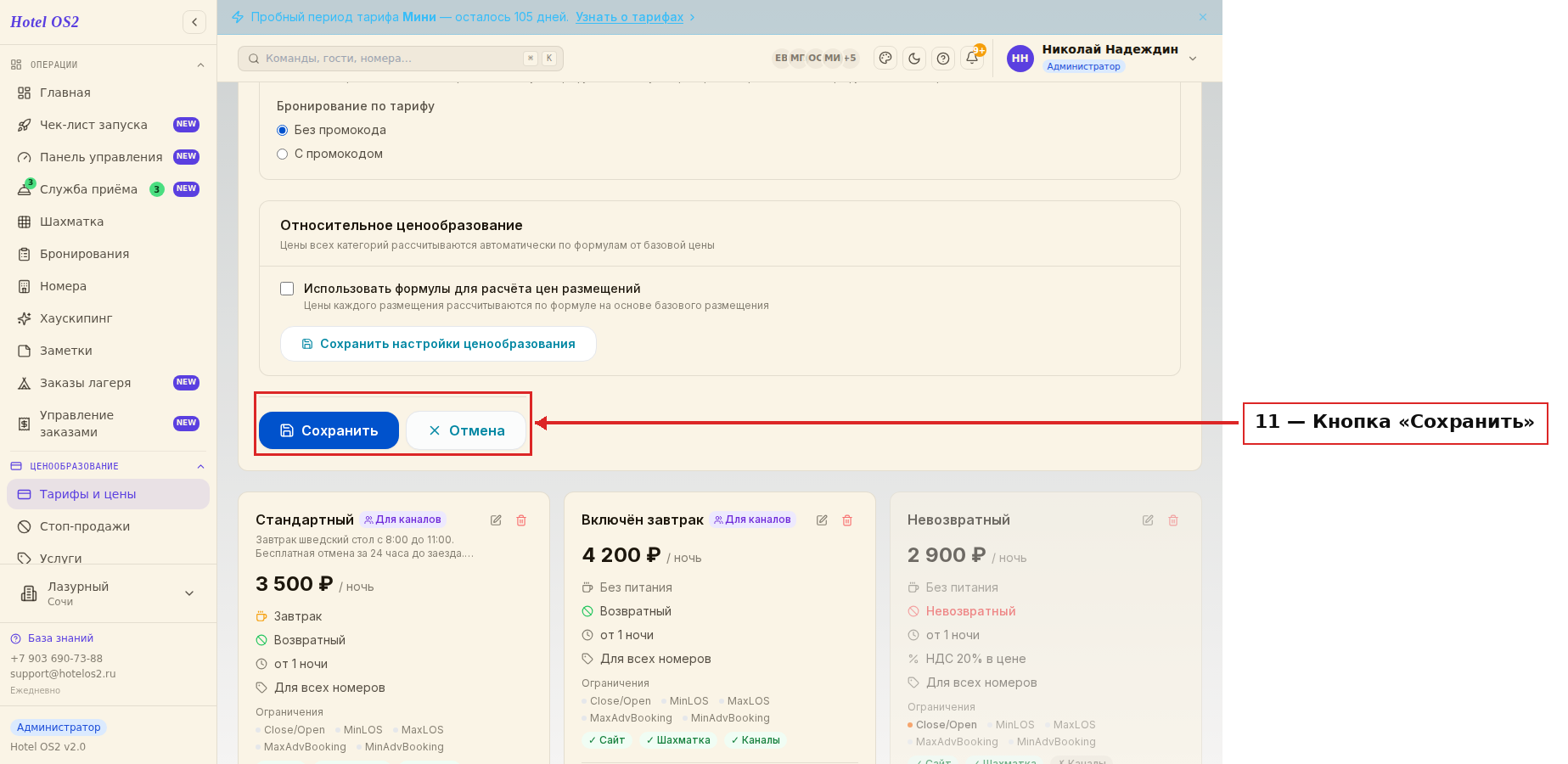Open Бронирования sidebar item
Screen dimensions: 1568x764
tap(108, 254)
